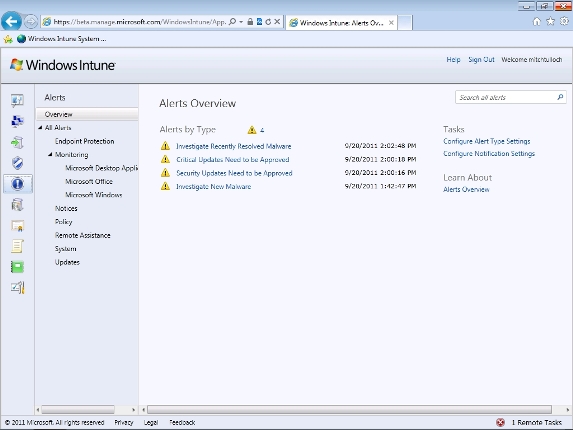Viewport: 573px width, 430px height.
Task: Open Security Updates Need to be Approved
Action: coord(234,173)
